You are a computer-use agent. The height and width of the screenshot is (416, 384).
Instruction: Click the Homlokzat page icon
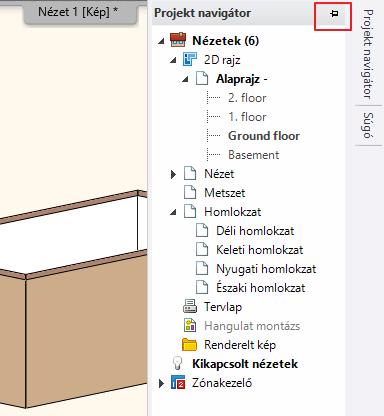[190, 212]
